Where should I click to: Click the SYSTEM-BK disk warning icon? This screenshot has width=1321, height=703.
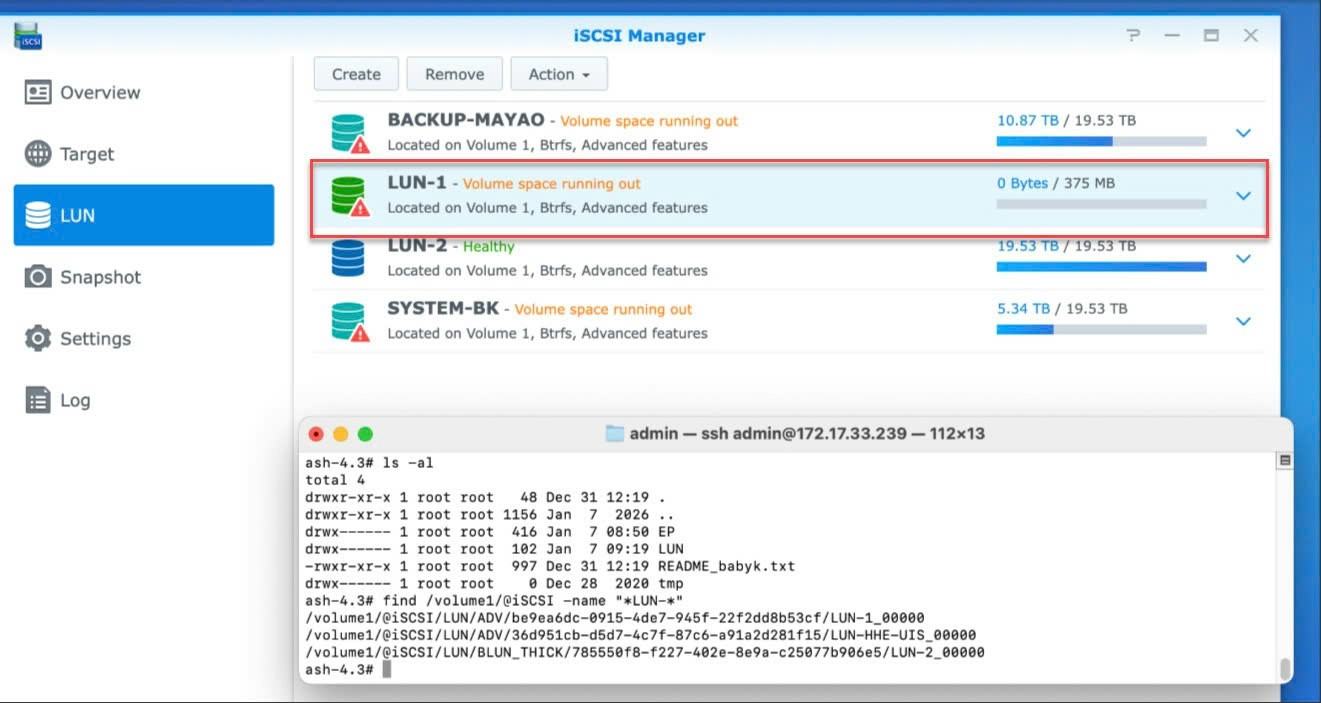[x=350, y=321]
